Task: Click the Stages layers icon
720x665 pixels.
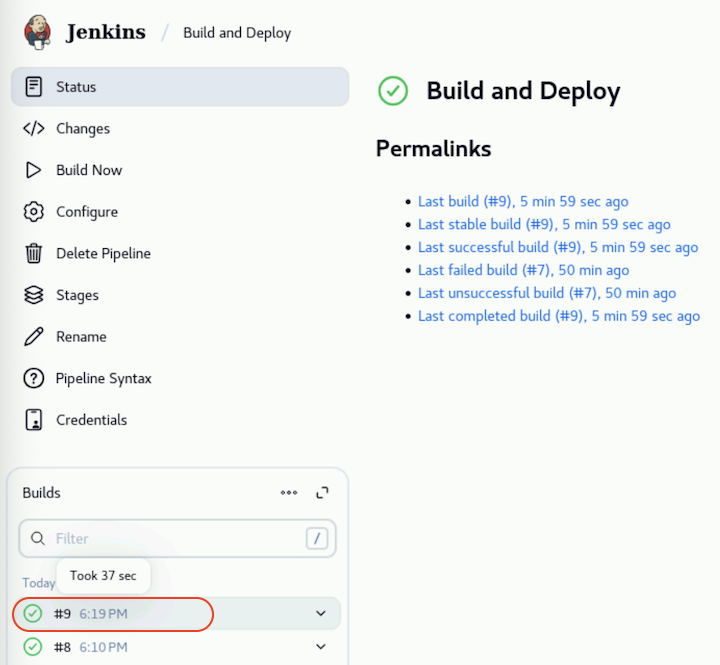Action: tap(34, 295)
